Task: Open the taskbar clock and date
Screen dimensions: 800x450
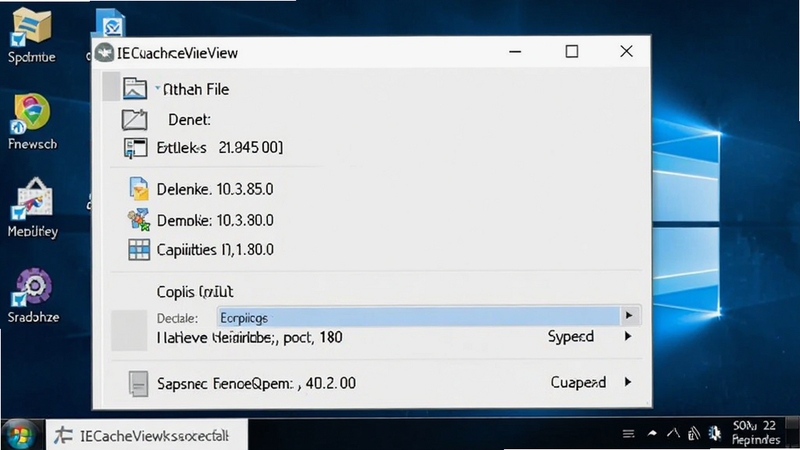Action: [756, 433]
